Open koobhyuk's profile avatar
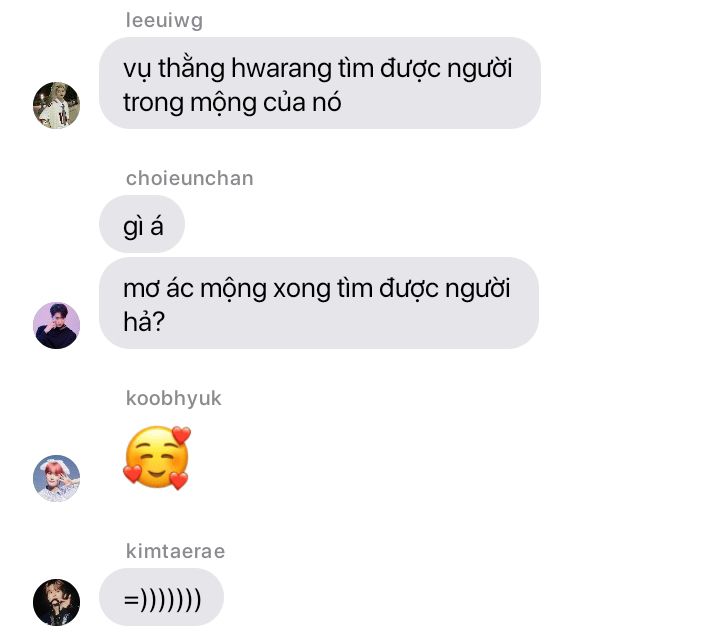The width and height of the screenshot is (720, 640). tap(56, 478)
